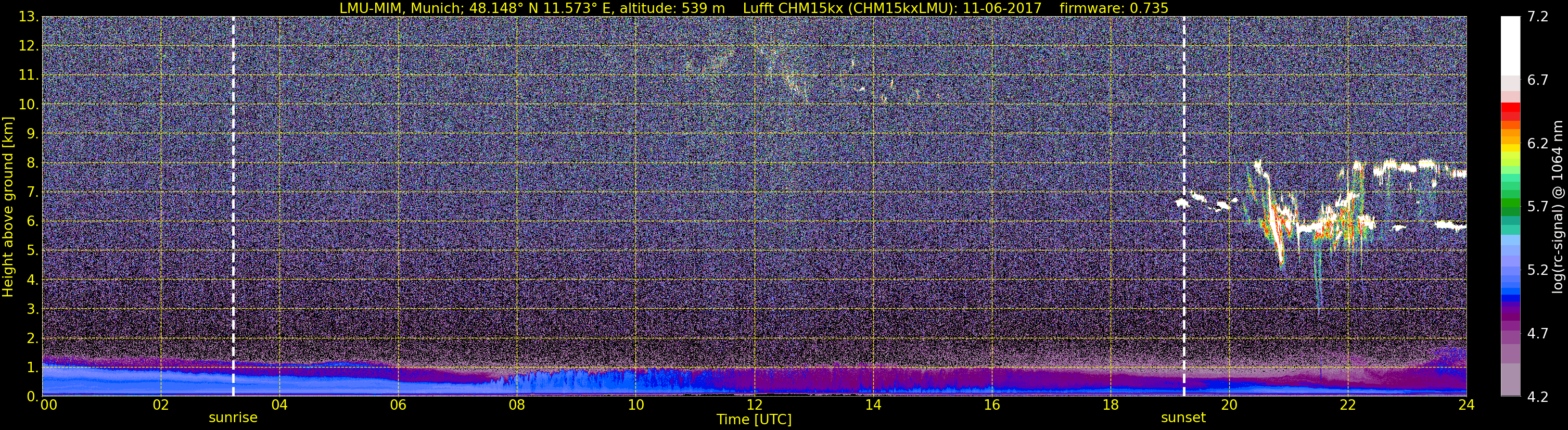Click the 'Height above ground [km]' axis label
The height and width of the screenshot is (430, 1568).
(x=8, y=207)
